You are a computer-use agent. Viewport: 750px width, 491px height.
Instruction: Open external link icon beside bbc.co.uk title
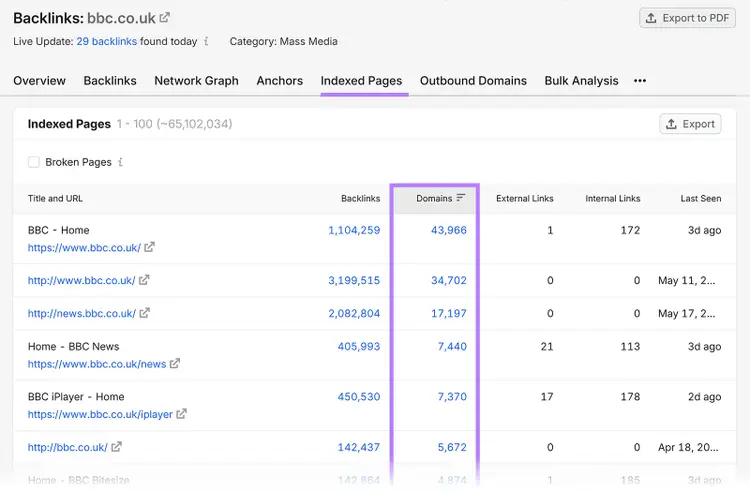pyautogui.click(x=165, y=18)
